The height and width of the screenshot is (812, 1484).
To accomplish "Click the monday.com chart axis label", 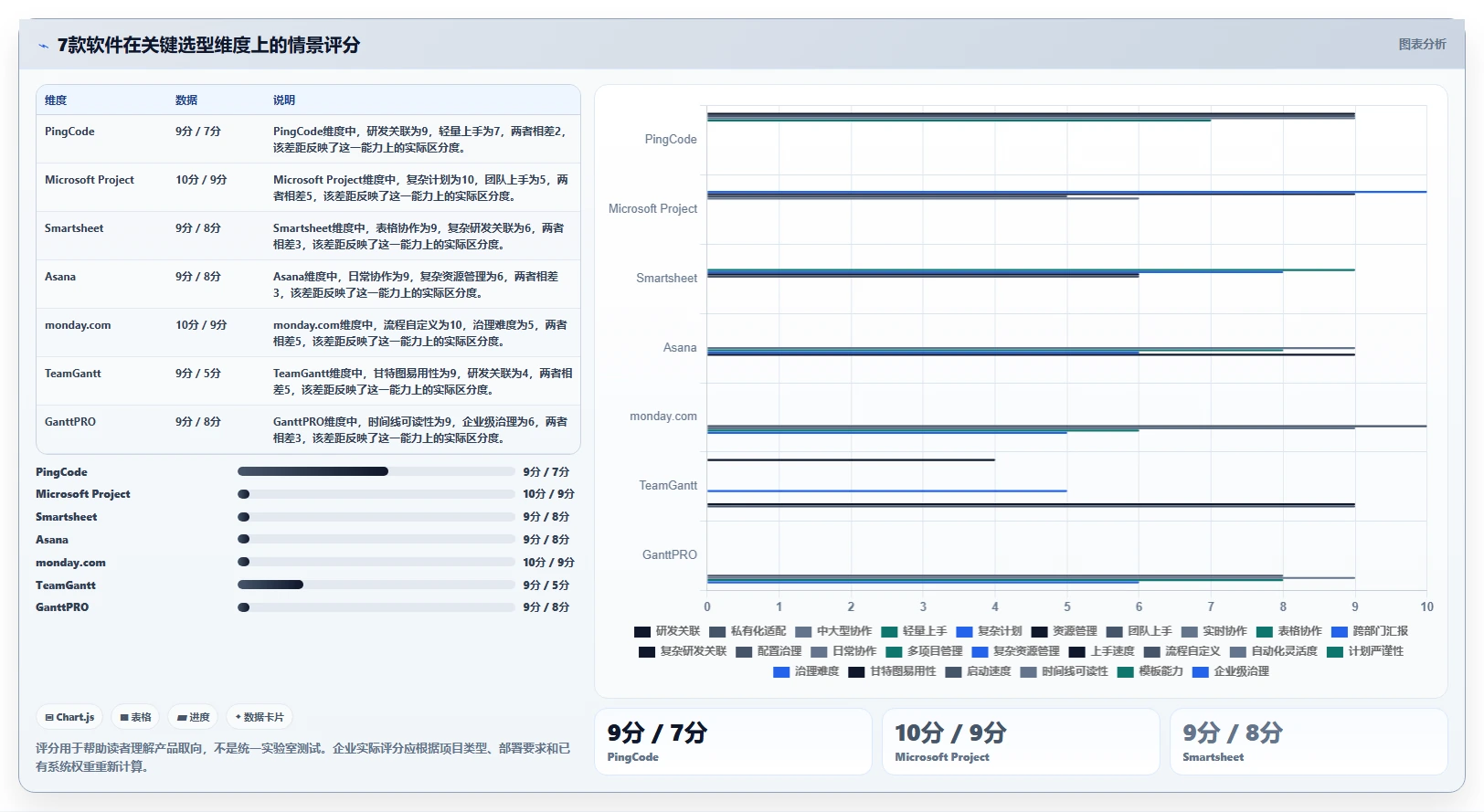I will pyautogui.click(x=663, y=417).
